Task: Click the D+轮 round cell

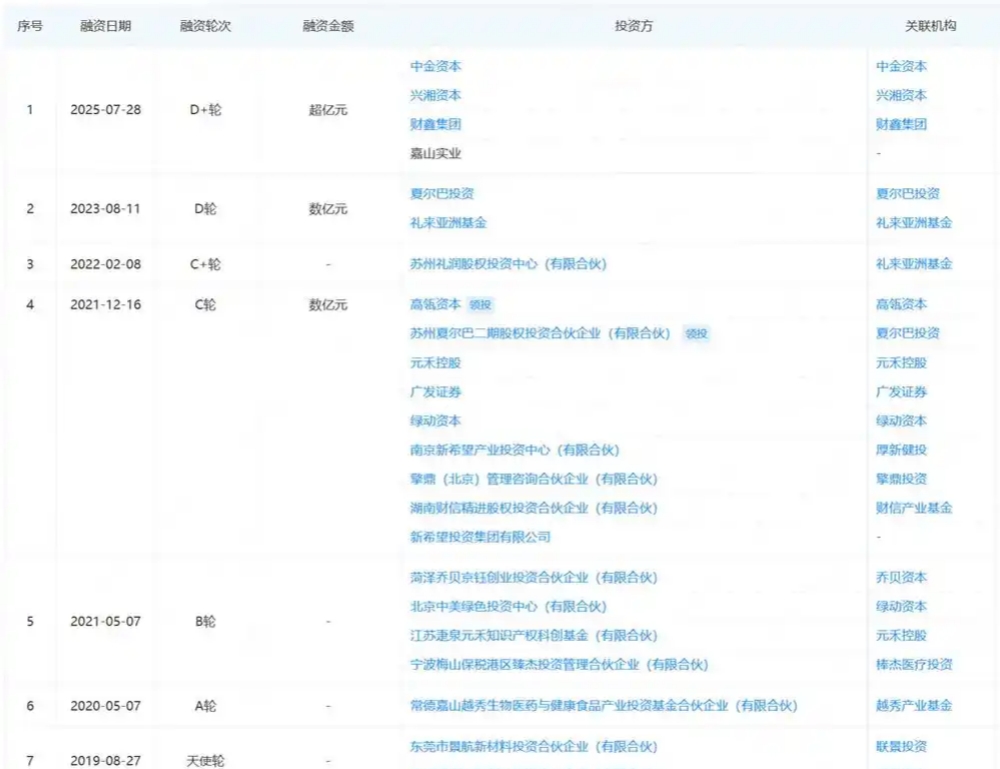Action: pos(205,110)
